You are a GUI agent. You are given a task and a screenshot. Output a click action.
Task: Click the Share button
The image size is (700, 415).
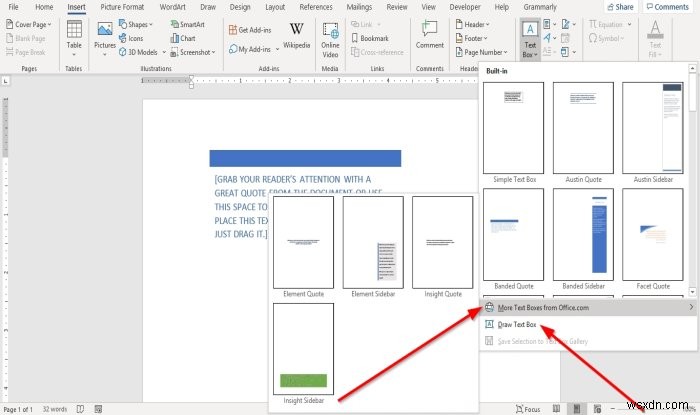click(620, 7)
